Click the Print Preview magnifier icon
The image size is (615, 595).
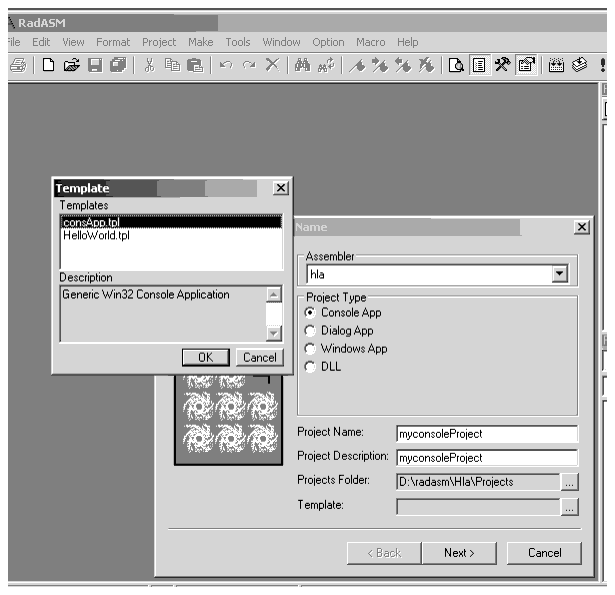click(456, 65)
